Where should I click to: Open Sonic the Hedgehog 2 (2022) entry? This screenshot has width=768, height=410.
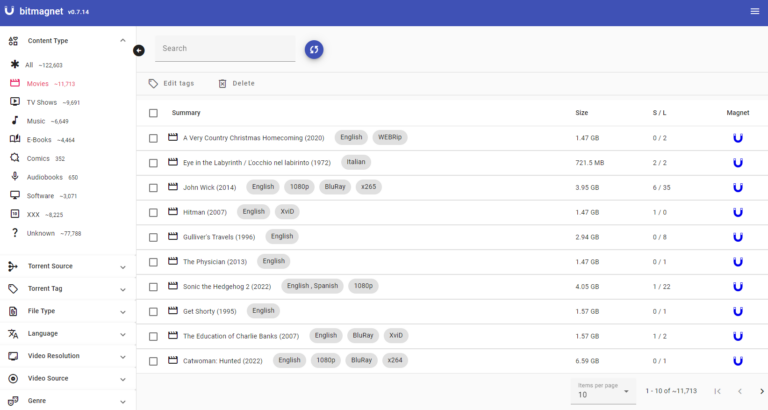point(227,287)
